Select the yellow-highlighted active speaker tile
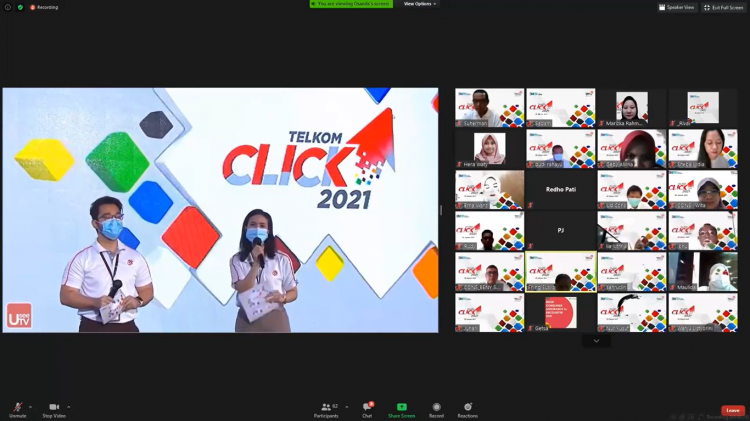 pos(561,272)
